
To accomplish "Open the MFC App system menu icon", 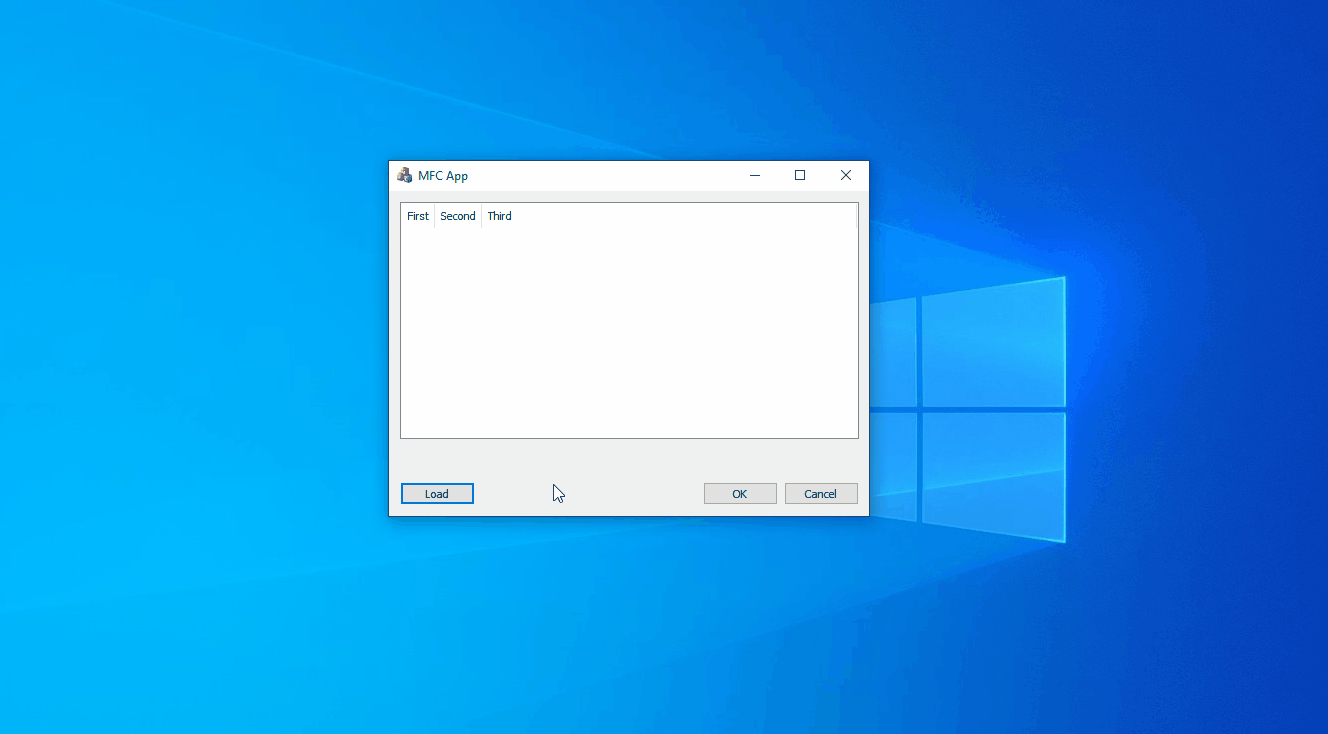I will (404, 175).
